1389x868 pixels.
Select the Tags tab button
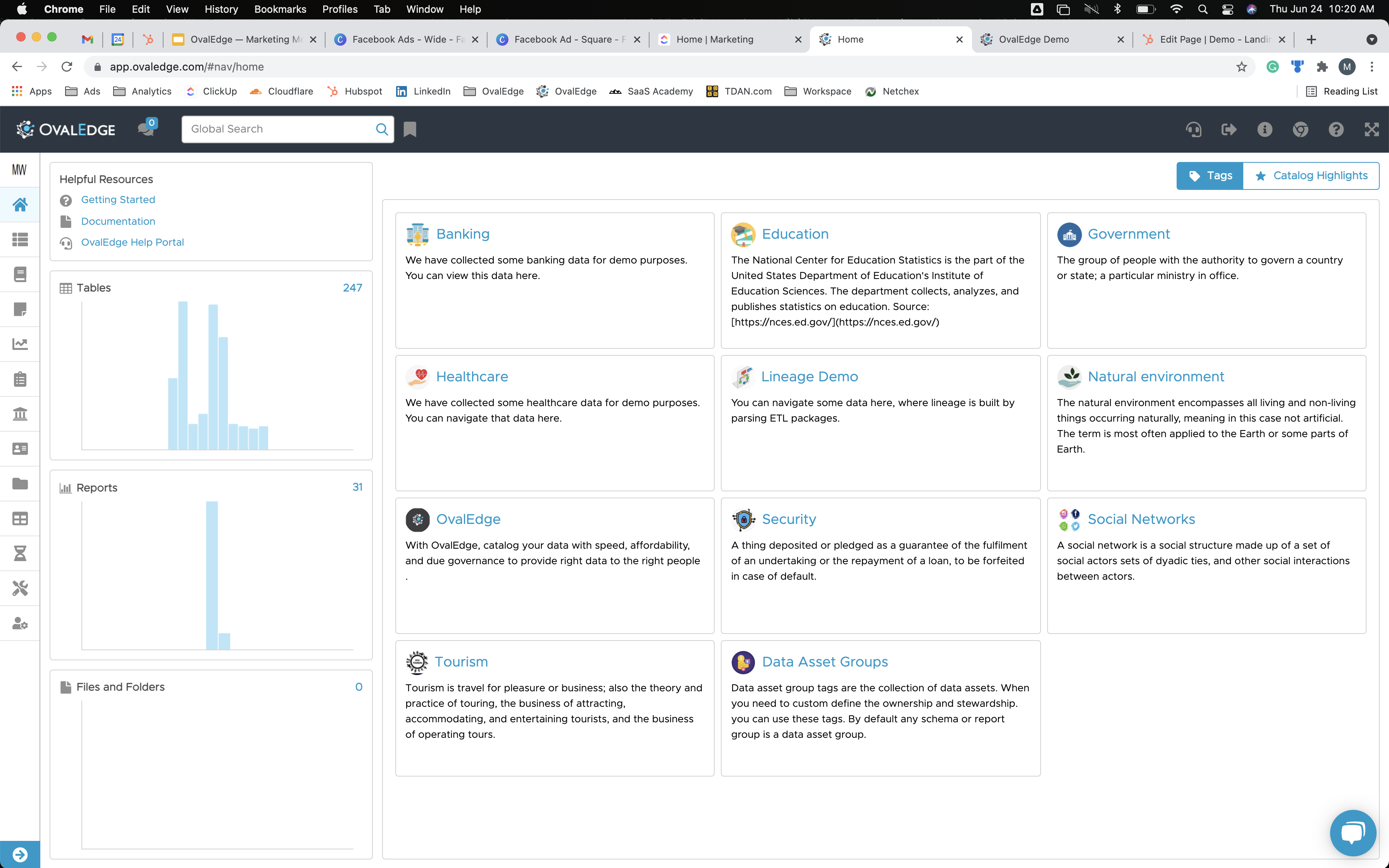pyautogui.click(x=1210, y=176)
